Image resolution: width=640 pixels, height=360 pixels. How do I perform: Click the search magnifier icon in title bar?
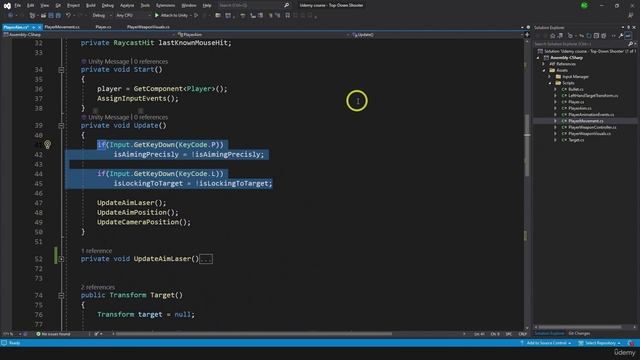(287, 5)
